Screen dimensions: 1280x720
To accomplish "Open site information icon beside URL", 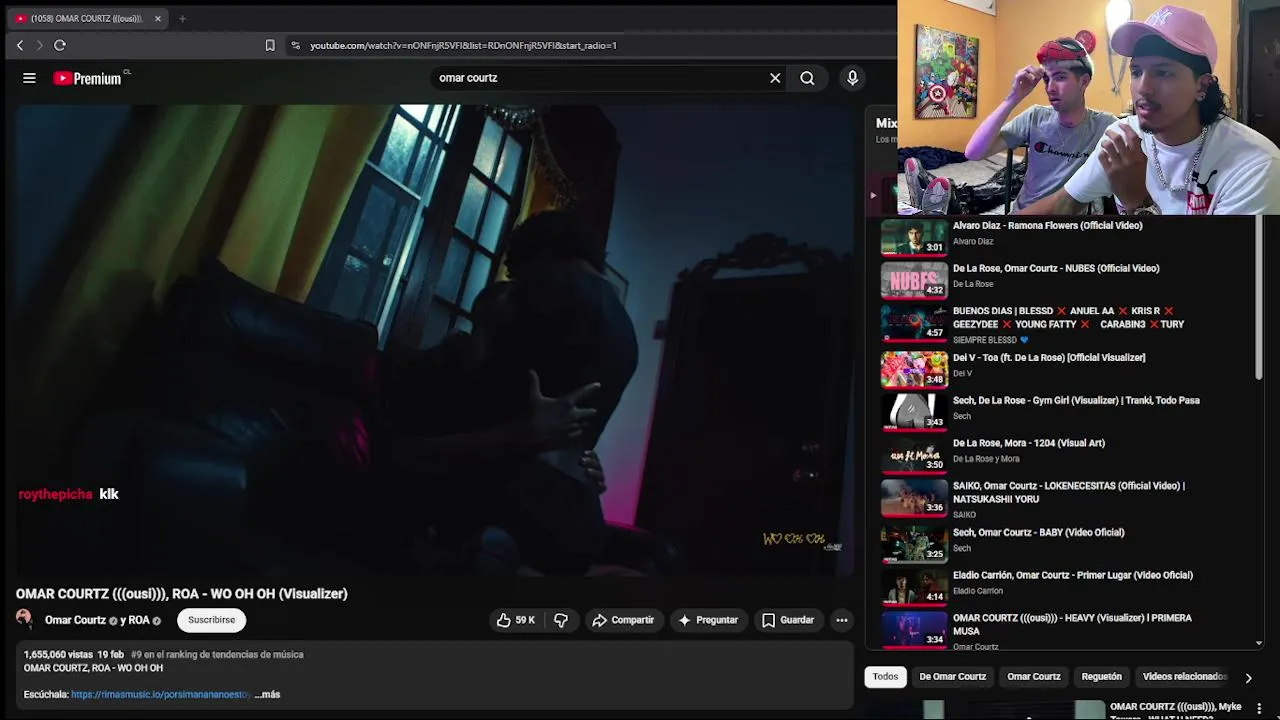I will point(295,45).
